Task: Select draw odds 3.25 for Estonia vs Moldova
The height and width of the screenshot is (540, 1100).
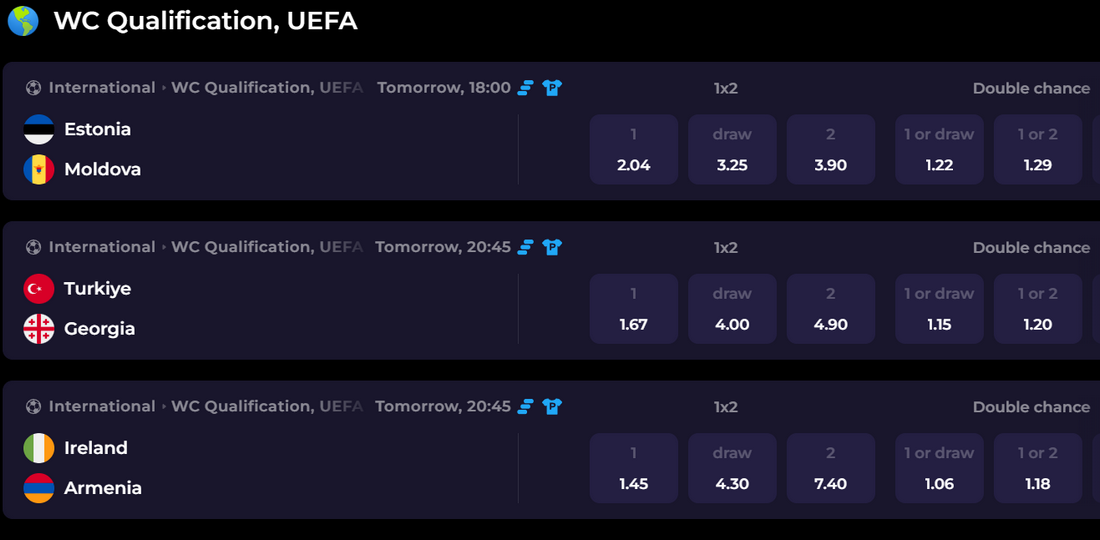Action: pyautogui.click(x=732, y=150)
